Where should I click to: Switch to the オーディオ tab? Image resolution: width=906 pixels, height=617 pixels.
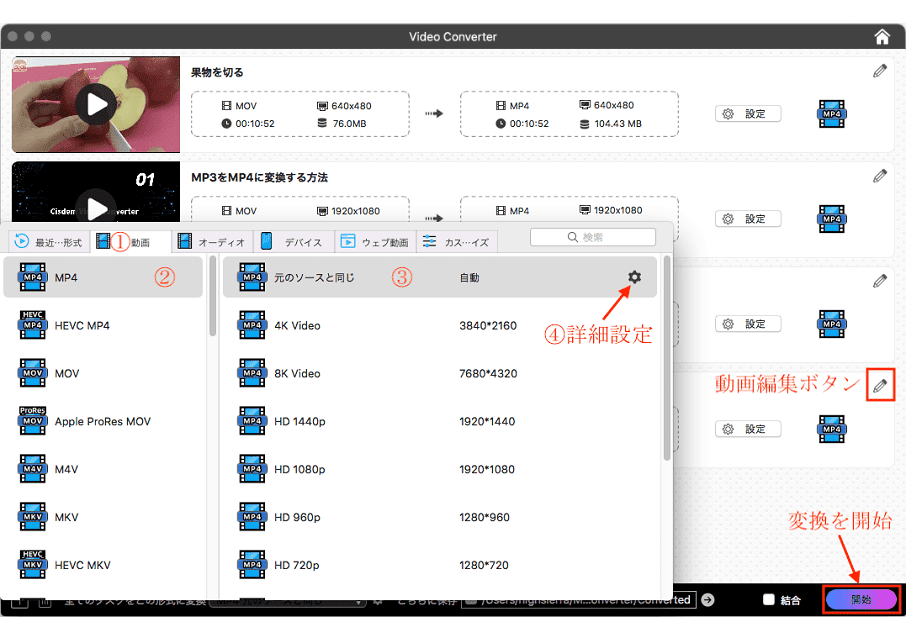pos(210,241)
